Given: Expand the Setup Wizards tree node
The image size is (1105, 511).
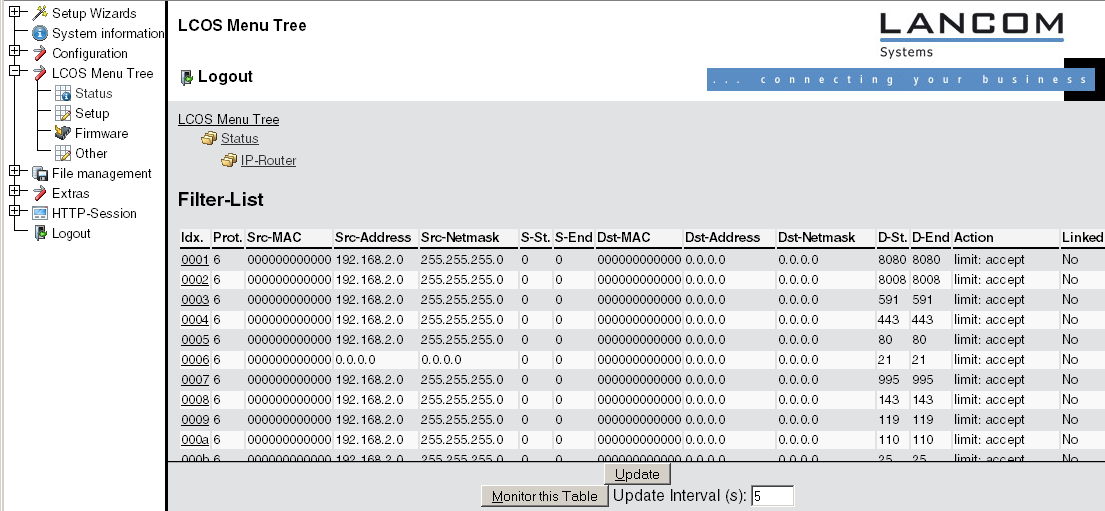Looking at the screenshot, I should pos(14,12).
